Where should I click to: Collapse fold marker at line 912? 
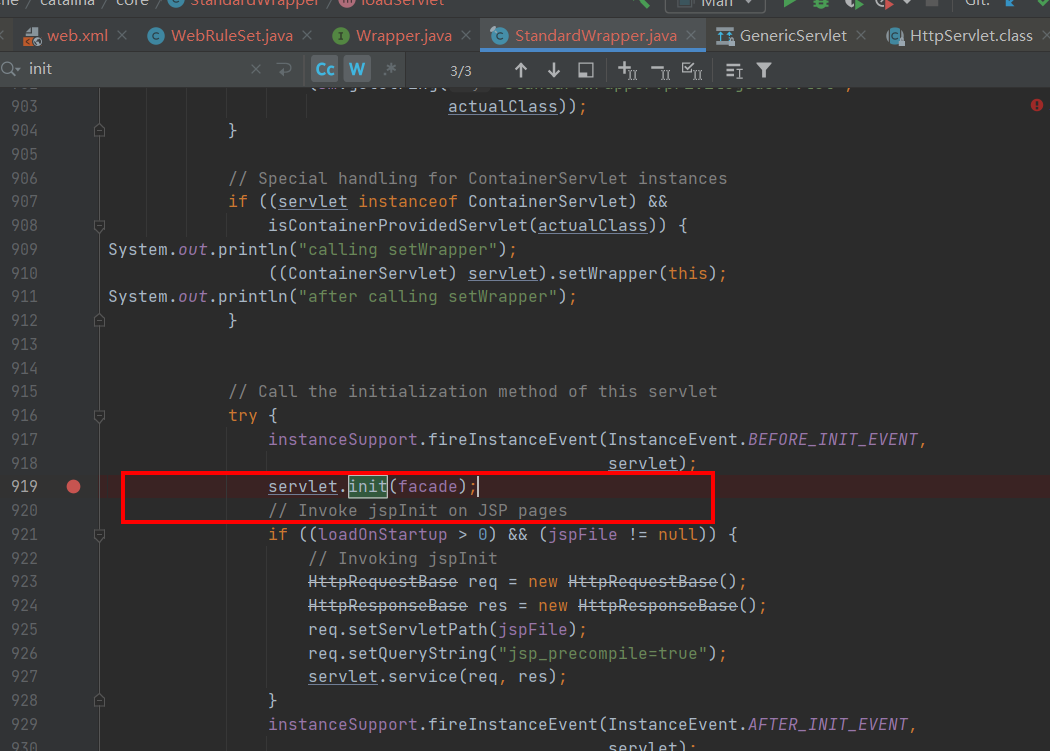point(99,321)
